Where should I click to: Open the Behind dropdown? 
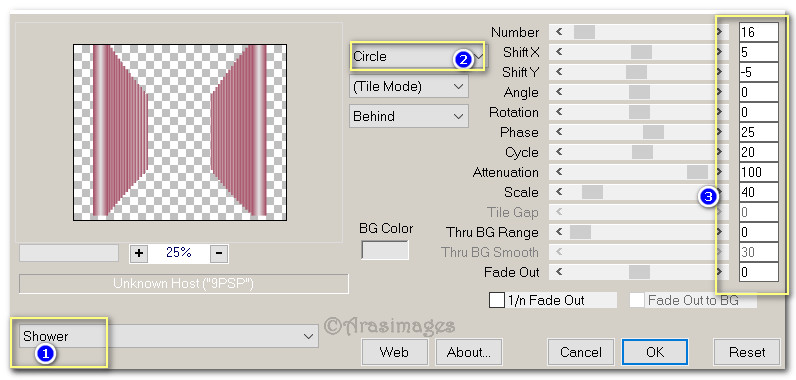(409, 116)
